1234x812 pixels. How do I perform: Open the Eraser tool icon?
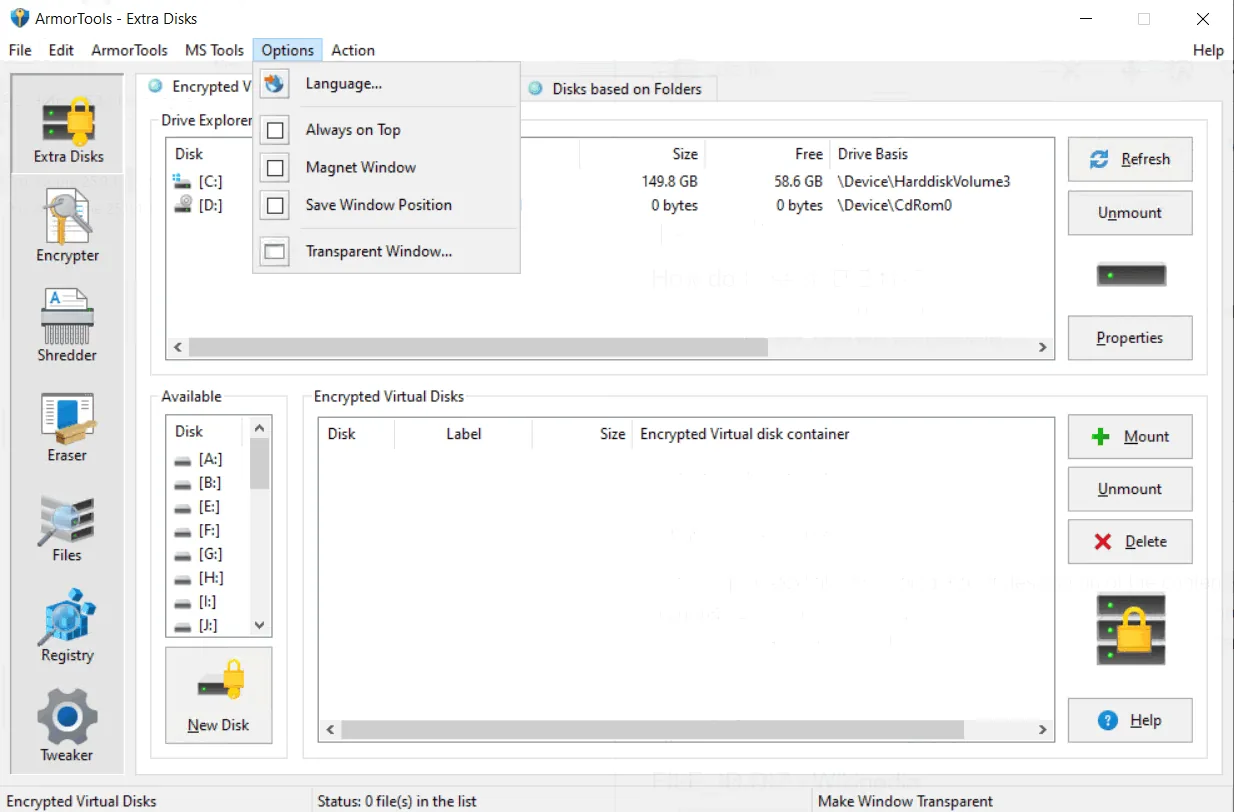[x=67, y=427]
